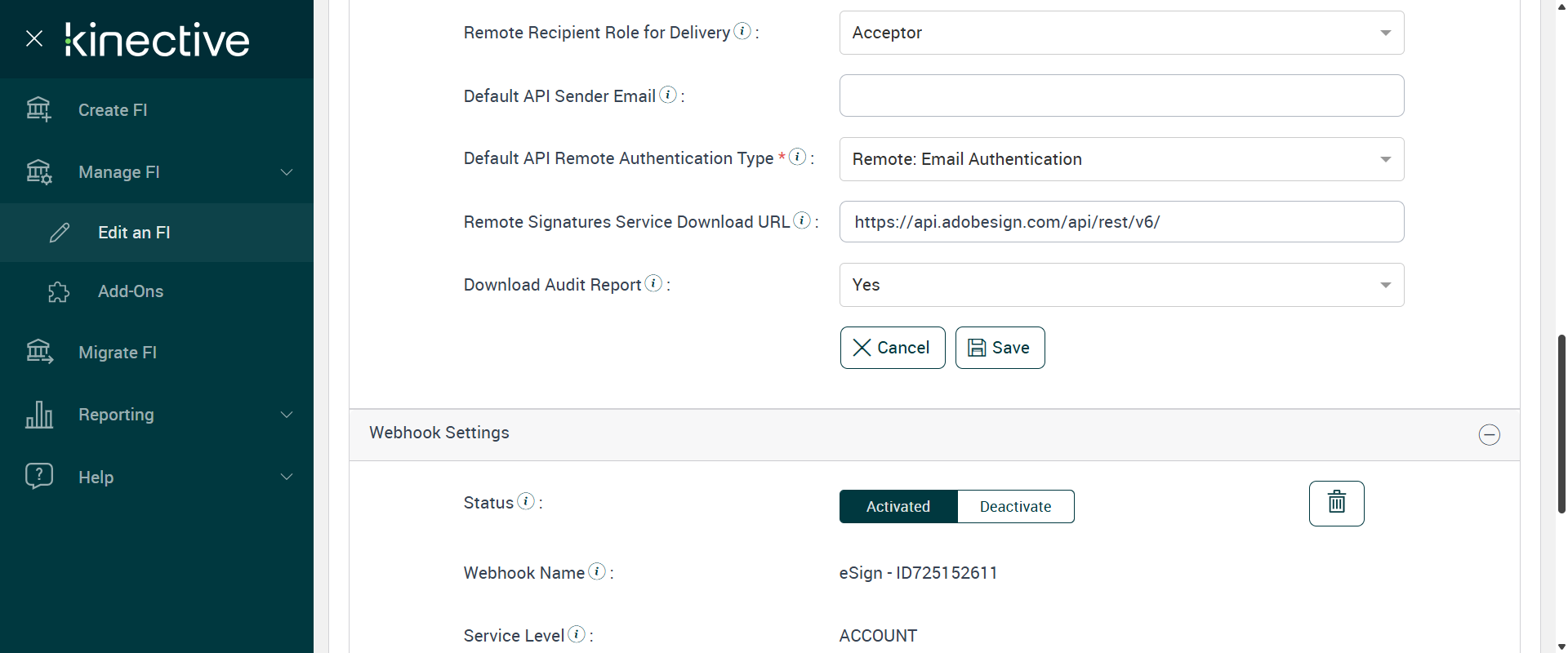Close the sidebar with the X icon
Screen dimensions: 1568x653
(x=34, y=38)
